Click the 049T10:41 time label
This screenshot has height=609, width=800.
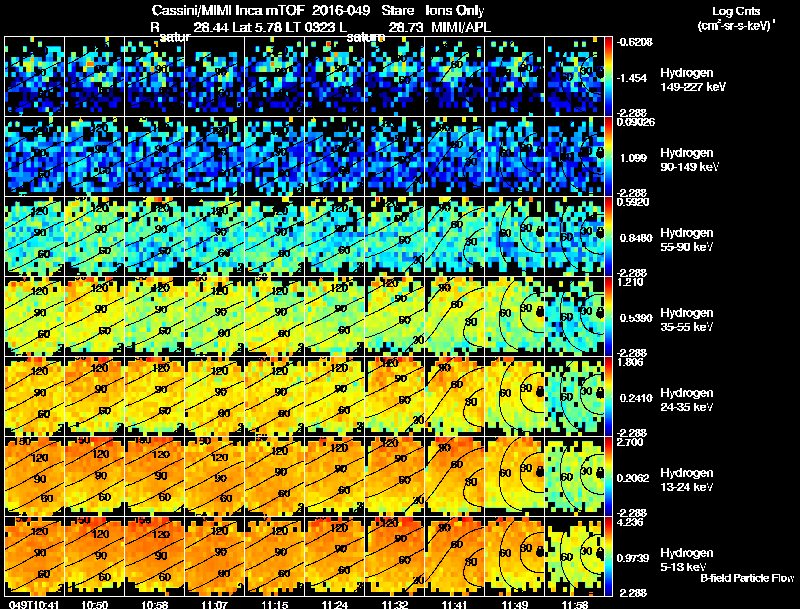(34, 604)
